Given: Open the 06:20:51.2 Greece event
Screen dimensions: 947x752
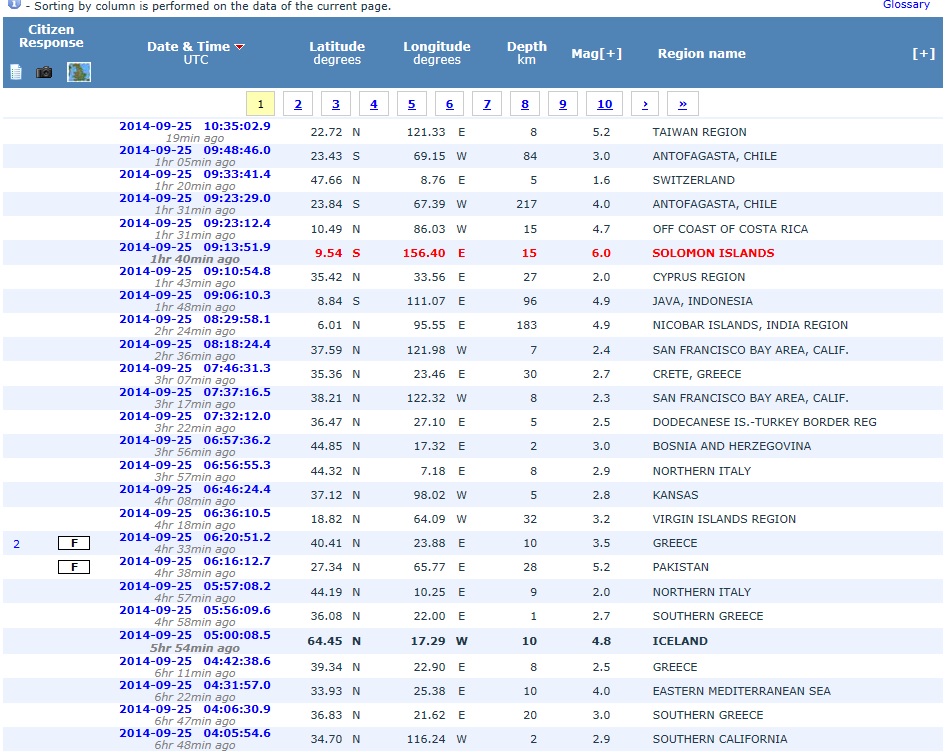Looking at the screenshot, I should (194, 537).
